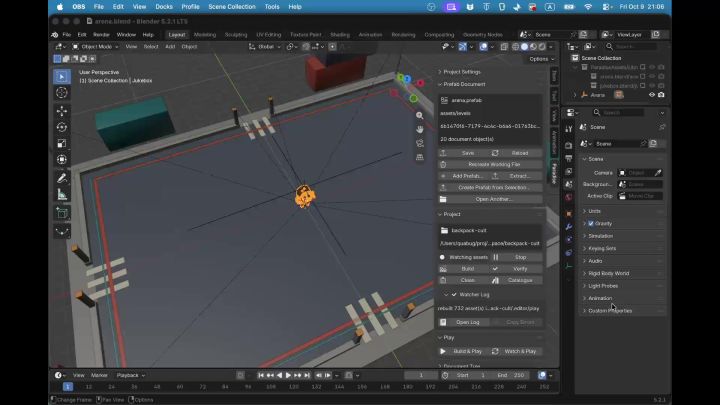720x405 pixels.
Task: Open the Output properties tab icon
Action: [x=569, y=158]
